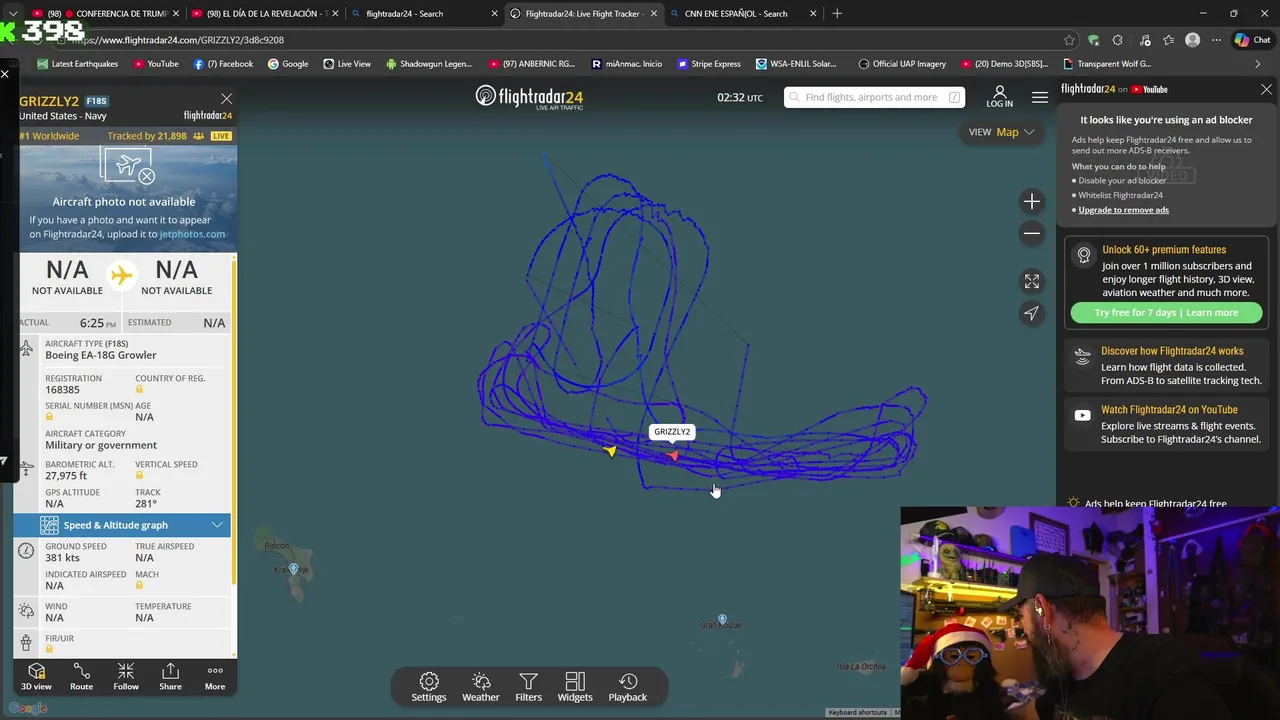Open the (7) Facebook bookmark
The height and width of the screenshot is (720, 1280).
223,64
